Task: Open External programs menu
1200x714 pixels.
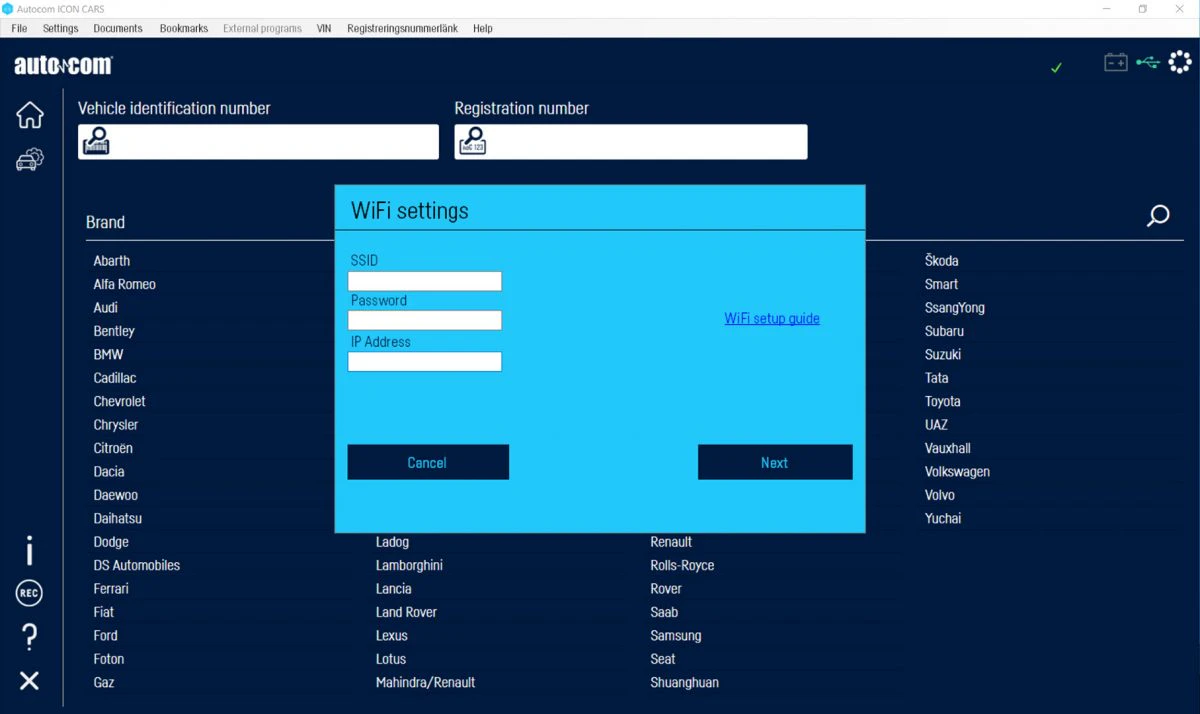Action: click(262, 28)
